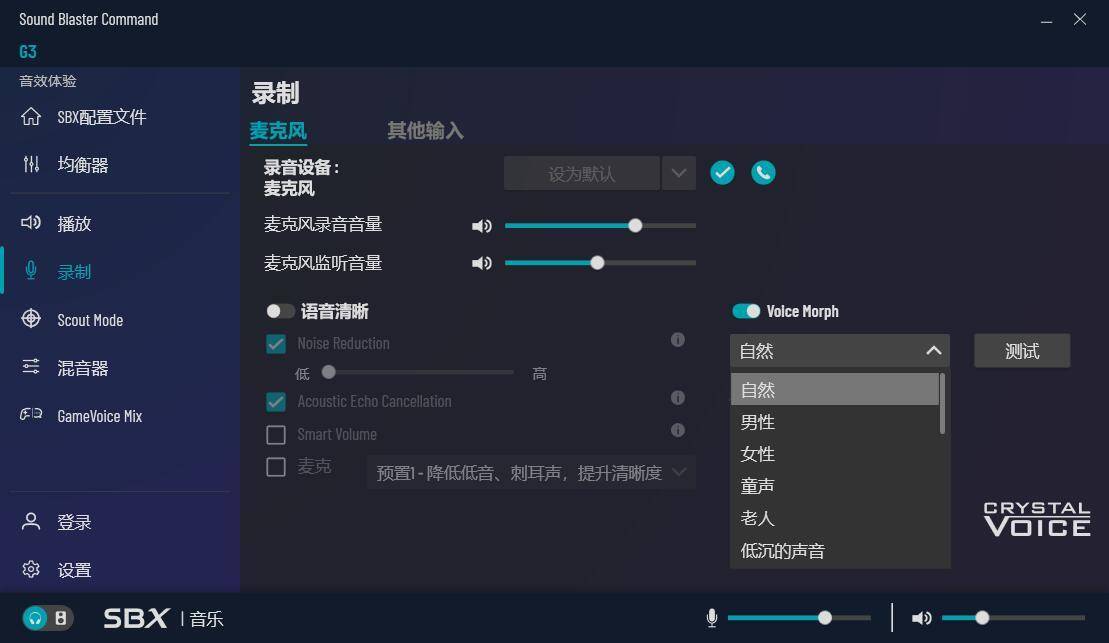Image resolution: width=1109 pixels, height=643 pixels.
Task: Adjust Noise Reduction level slider
Action: (x=418, y=372)
